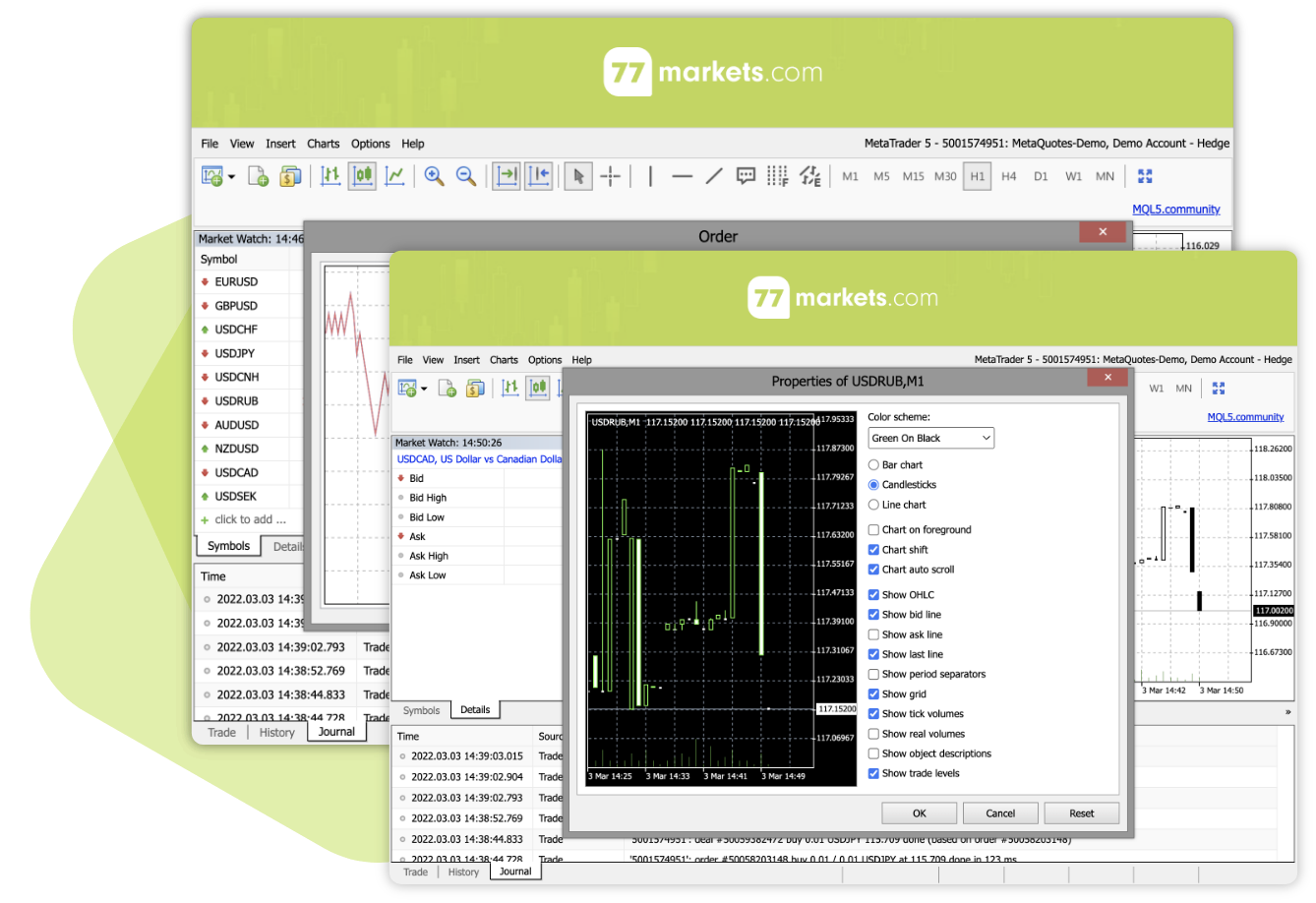Select the H4 timeframe button
Viewport: 1316px width, 903px height.
[1008, 176]
